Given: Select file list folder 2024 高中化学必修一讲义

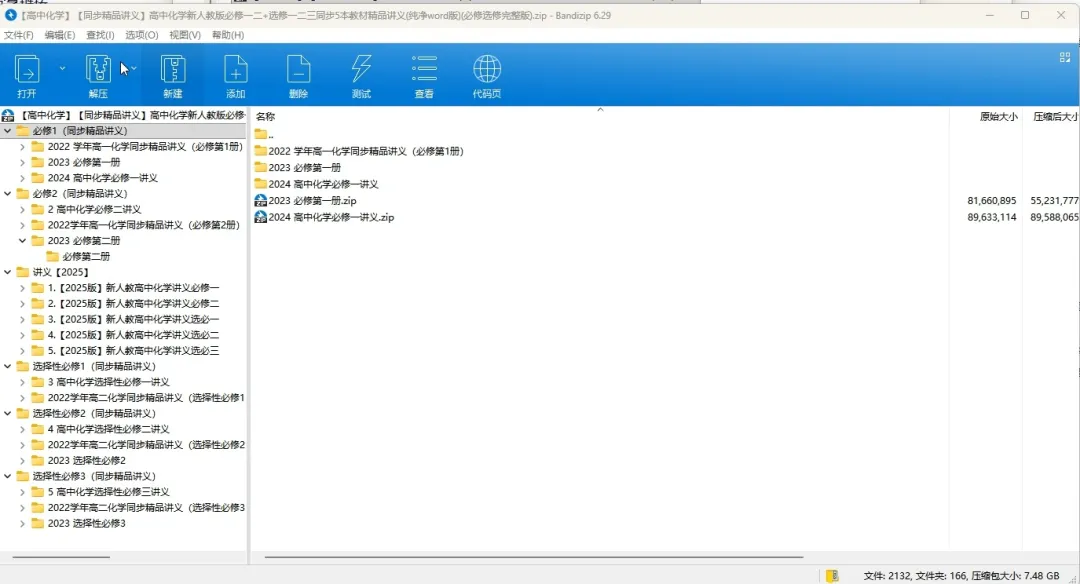Looking at the screenshot, I should 316,184.
